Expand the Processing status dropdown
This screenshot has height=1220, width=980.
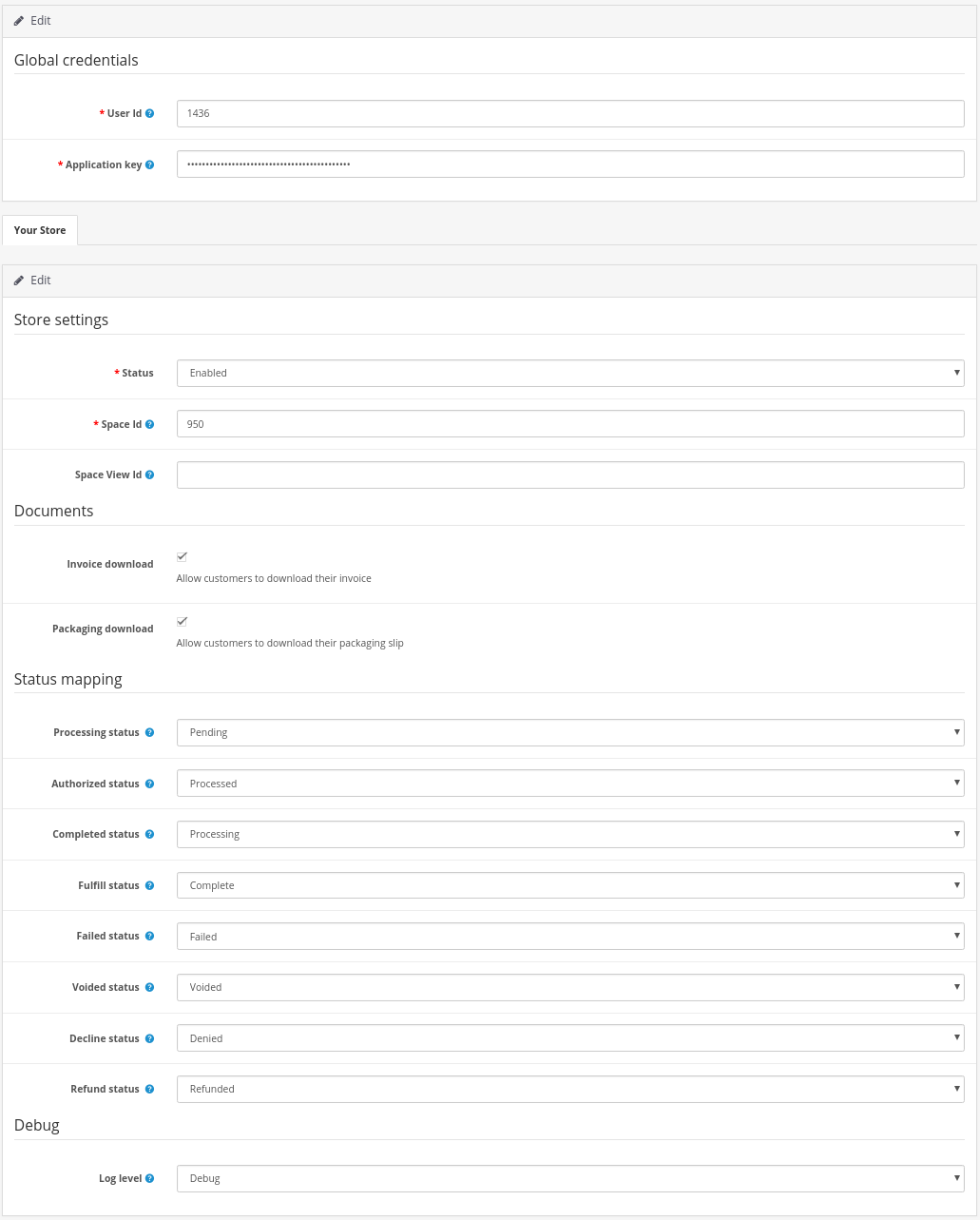click(x=570, y=732)
